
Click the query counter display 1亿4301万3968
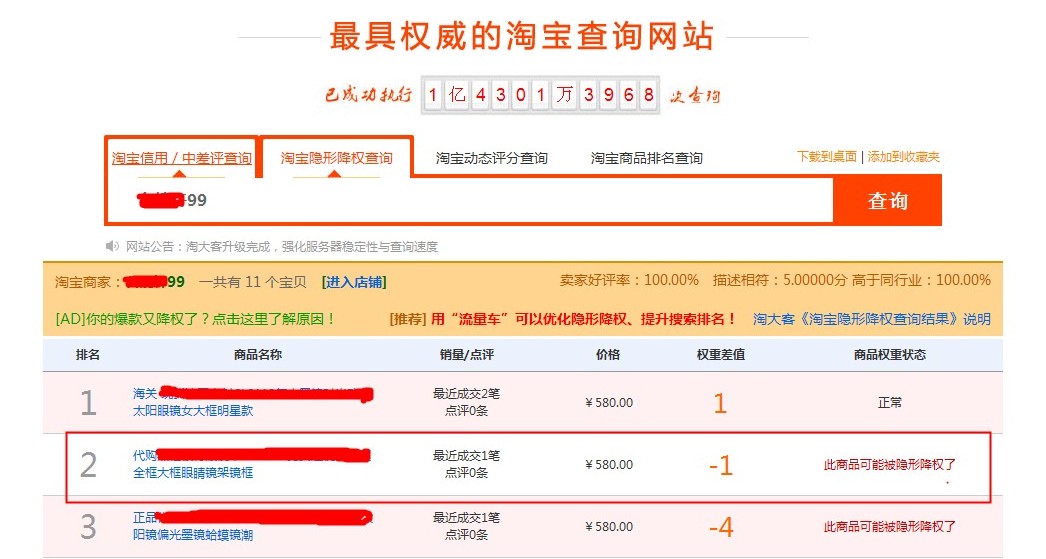coord(540,95)
